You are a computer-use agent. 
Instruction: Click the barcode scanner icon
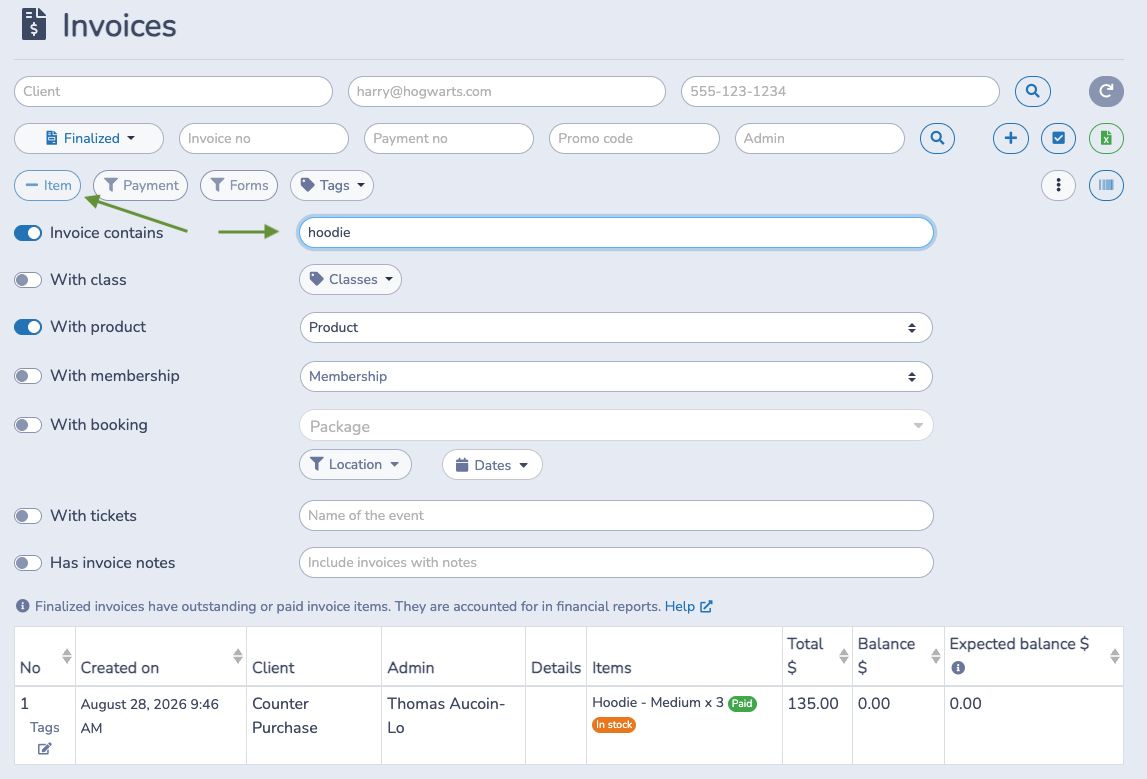click(x=1106, y=185)
